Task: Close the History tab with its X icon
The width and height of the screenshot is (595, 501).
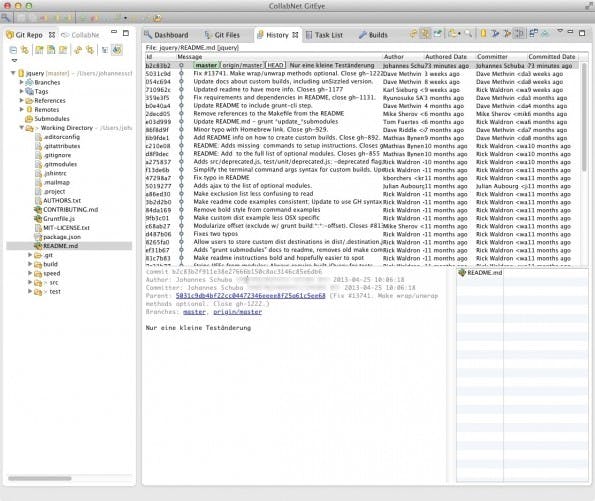Action: pyautogui.click(x=295, y=35)
